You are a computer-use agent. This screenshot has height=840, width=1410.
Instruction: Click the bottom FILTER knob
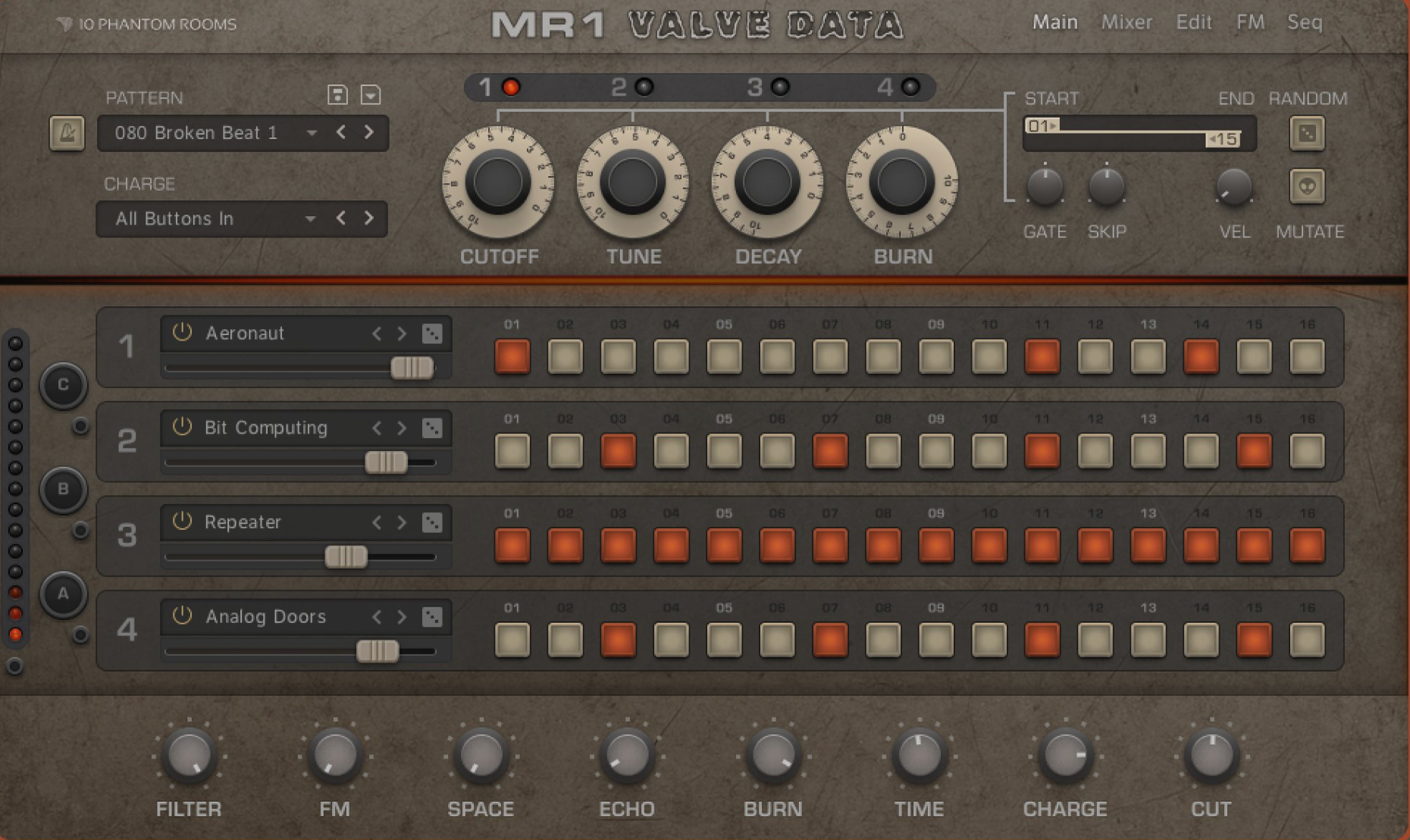(188, 756)
